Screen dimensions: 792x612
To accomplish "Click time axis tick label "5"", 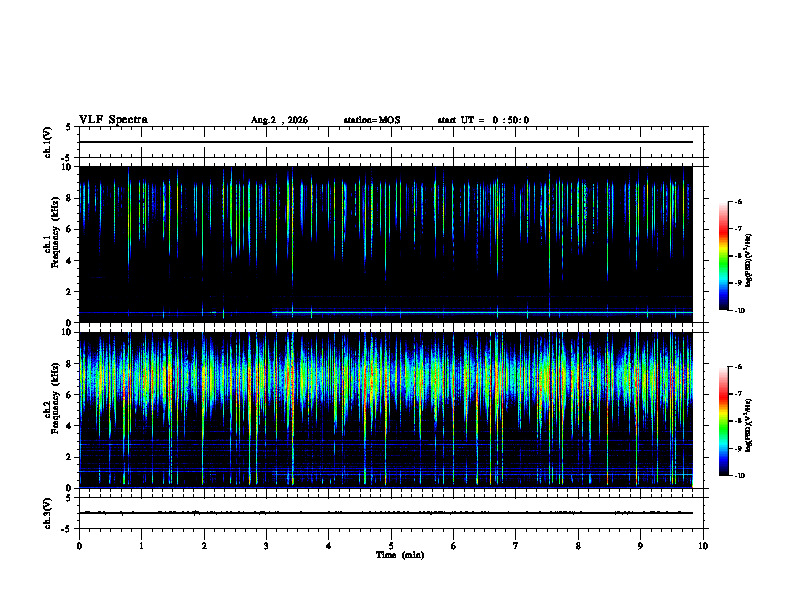I will click(391, 546).
